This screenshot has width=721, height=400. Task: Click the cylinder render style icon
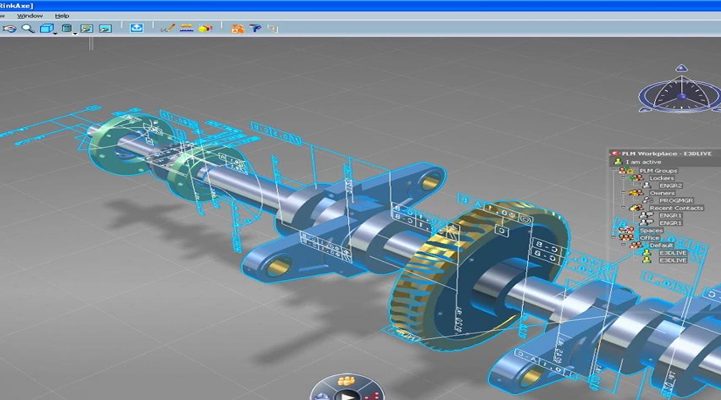[x=67, y=29]
